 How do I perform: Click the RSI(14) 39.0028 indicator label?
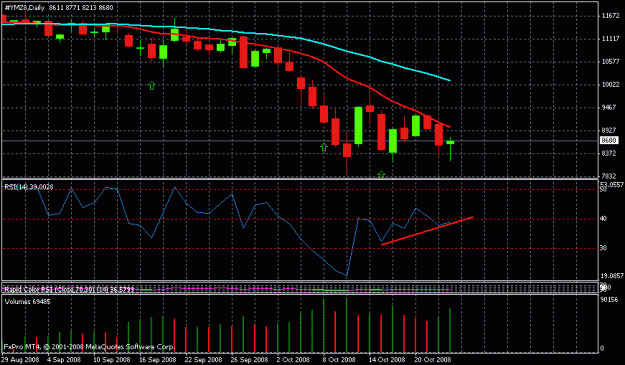pos(29,186)
